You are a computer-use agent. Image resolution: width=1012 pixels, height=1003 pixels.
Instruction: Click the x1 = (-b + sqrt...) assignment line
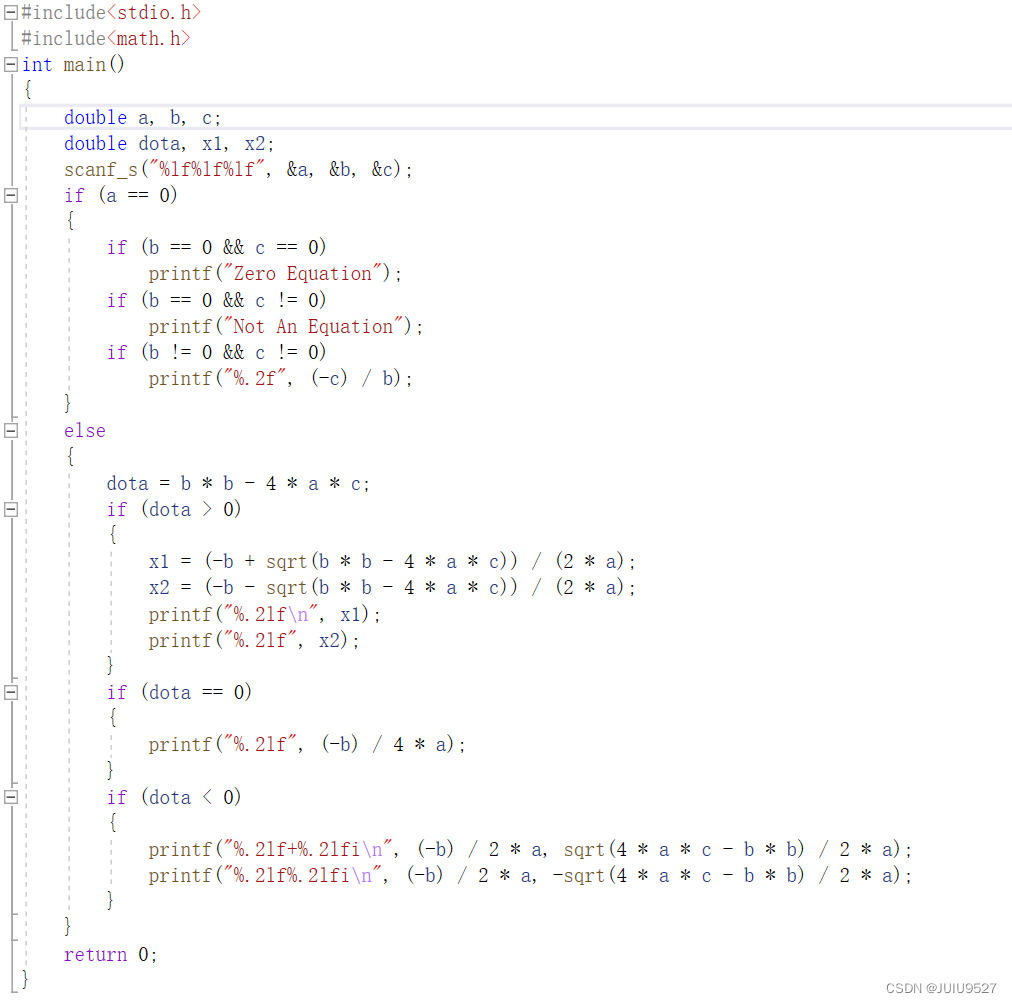coord(392,562)
